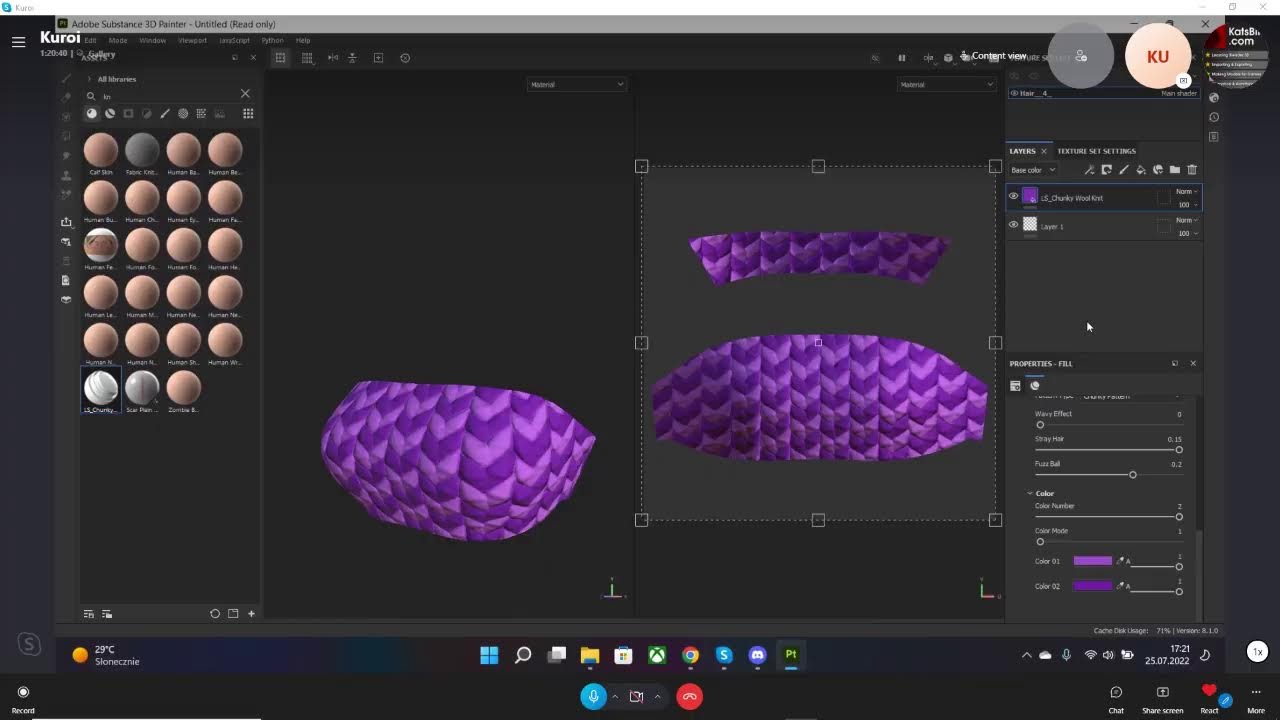Collapse the Color section in Properties
The height and width of the screenshot is (720, 1280).
(x=1030, y=493)
